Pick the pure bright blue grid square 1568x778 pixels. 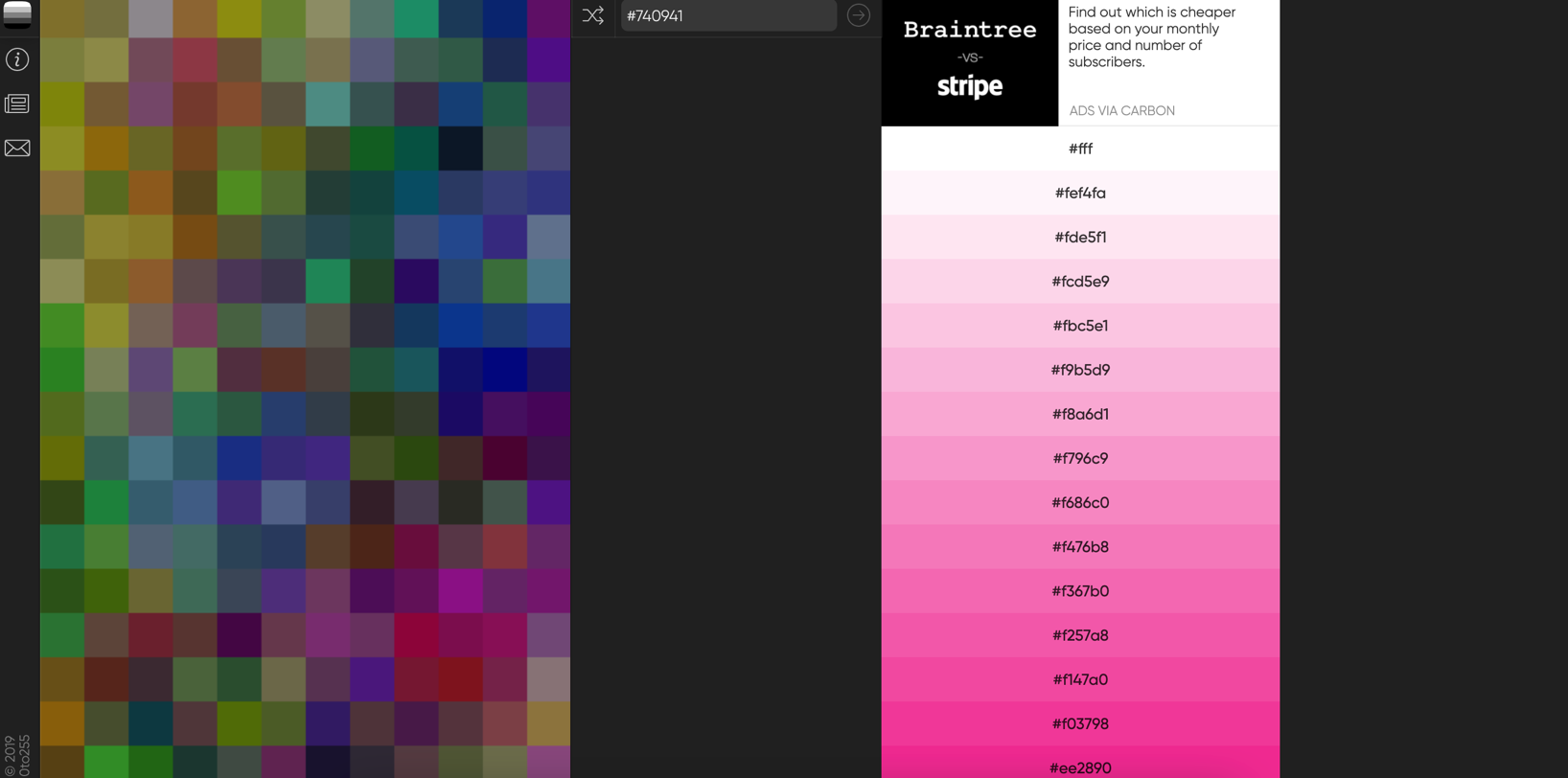point(504,369)
